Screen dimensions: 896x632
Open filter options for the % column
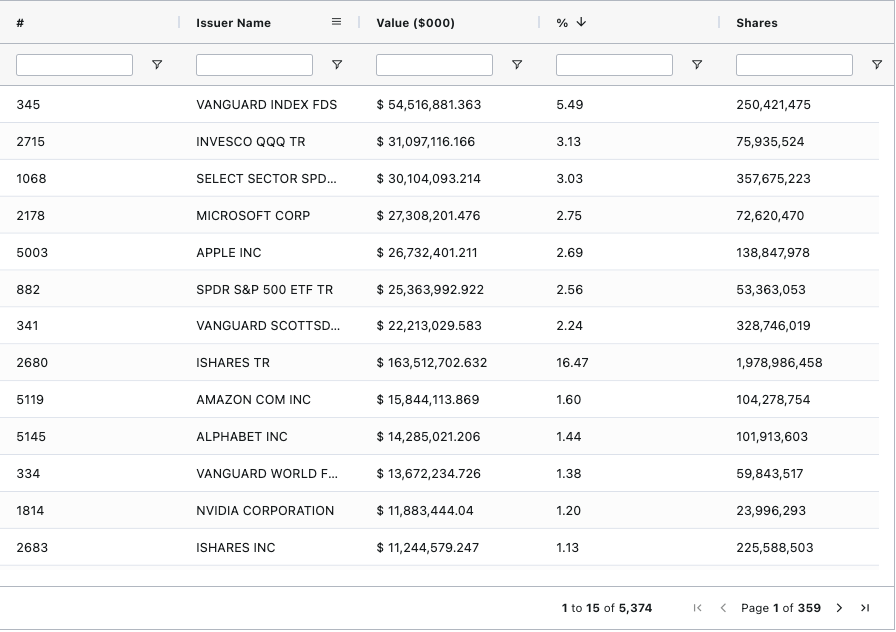697,65
